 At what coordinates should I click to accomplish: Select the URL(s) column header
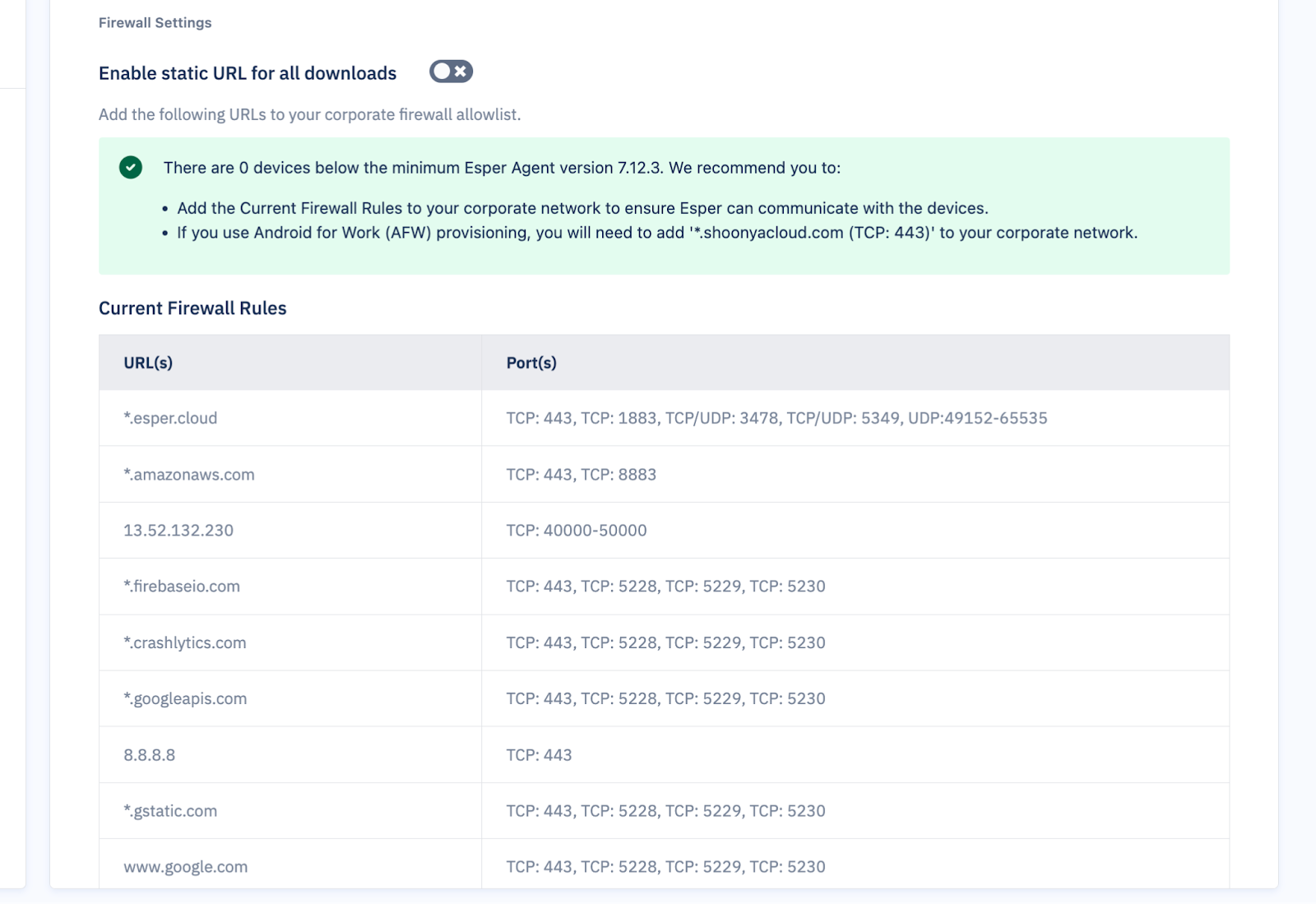point(148,362)
